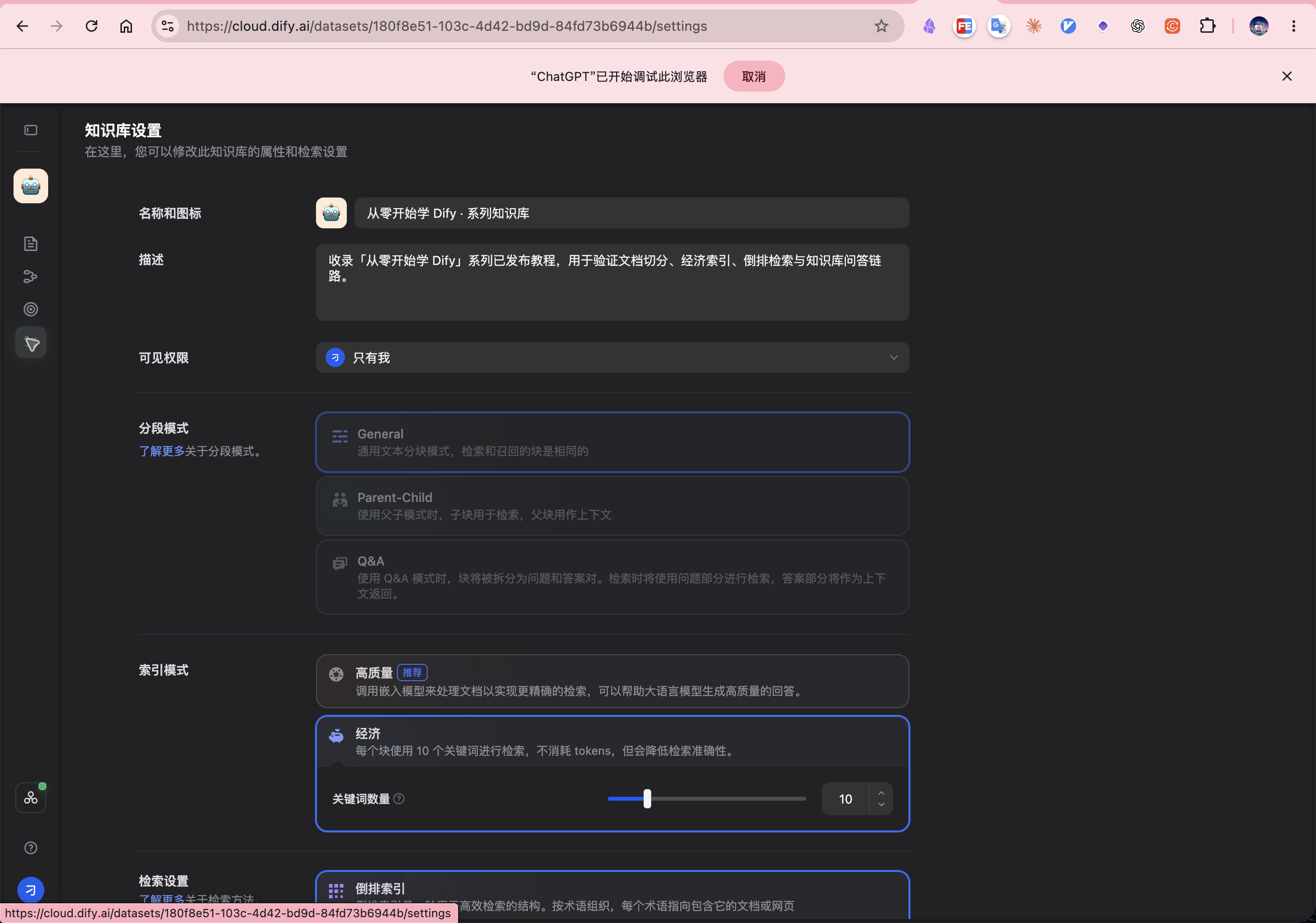
Task: Collapse the sidebar panel toggle icon
Action: click(x=31, y=130)
